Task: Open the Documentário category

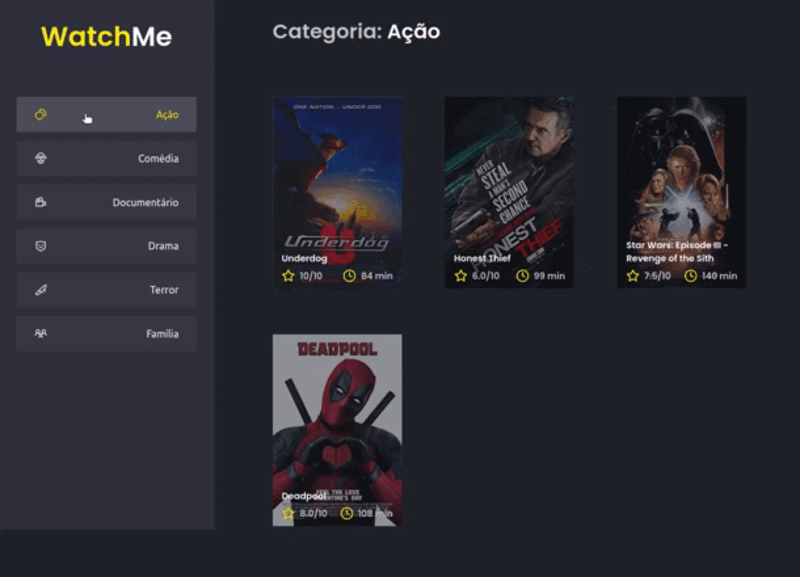Action: point(106,202)
